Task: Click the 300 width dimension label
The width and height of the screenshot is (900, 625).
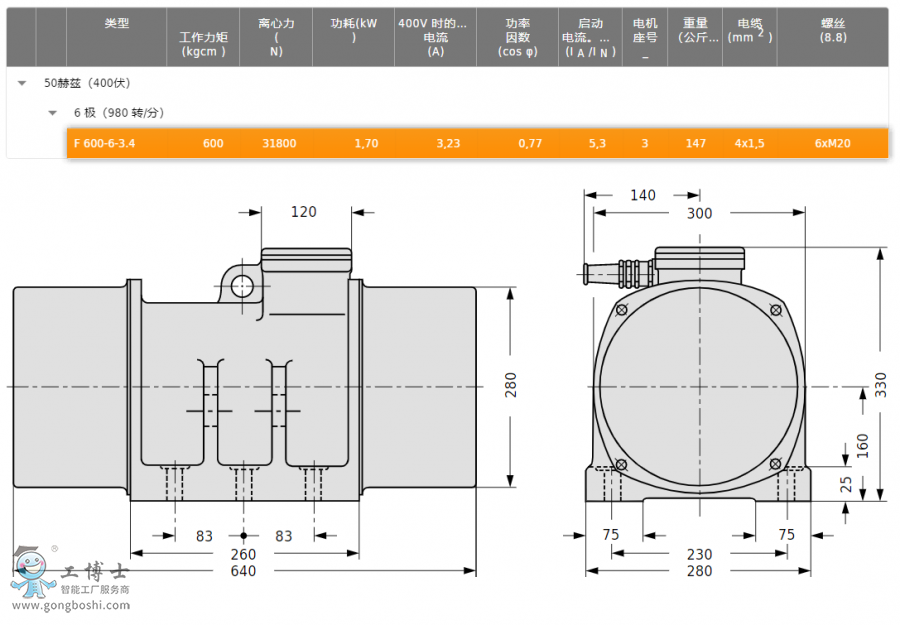Action: coord(700,213)
